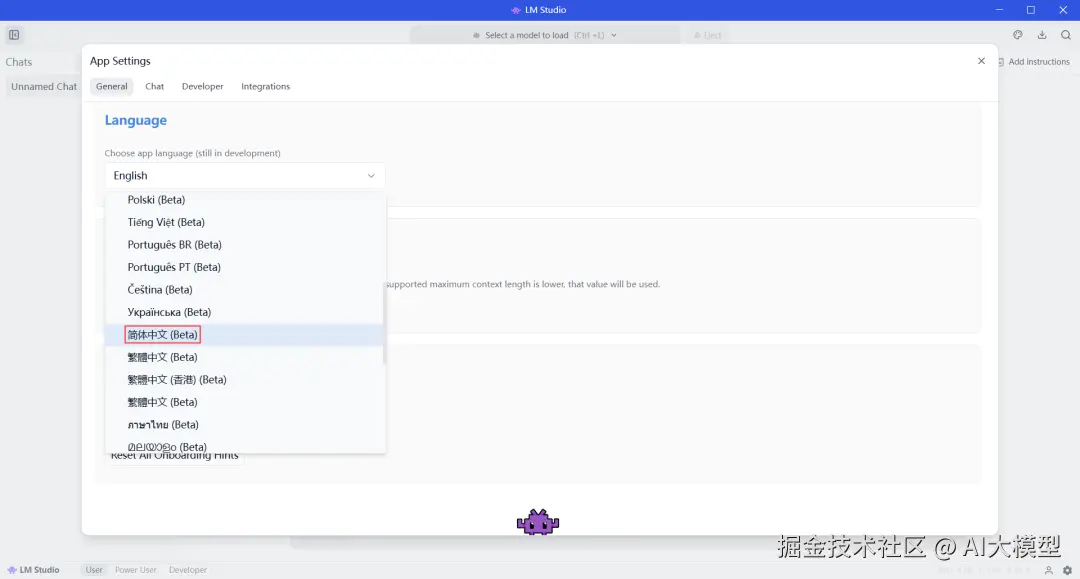Select Power User mode
This screenshot has width=1080, height=579.
click(136, 570)
